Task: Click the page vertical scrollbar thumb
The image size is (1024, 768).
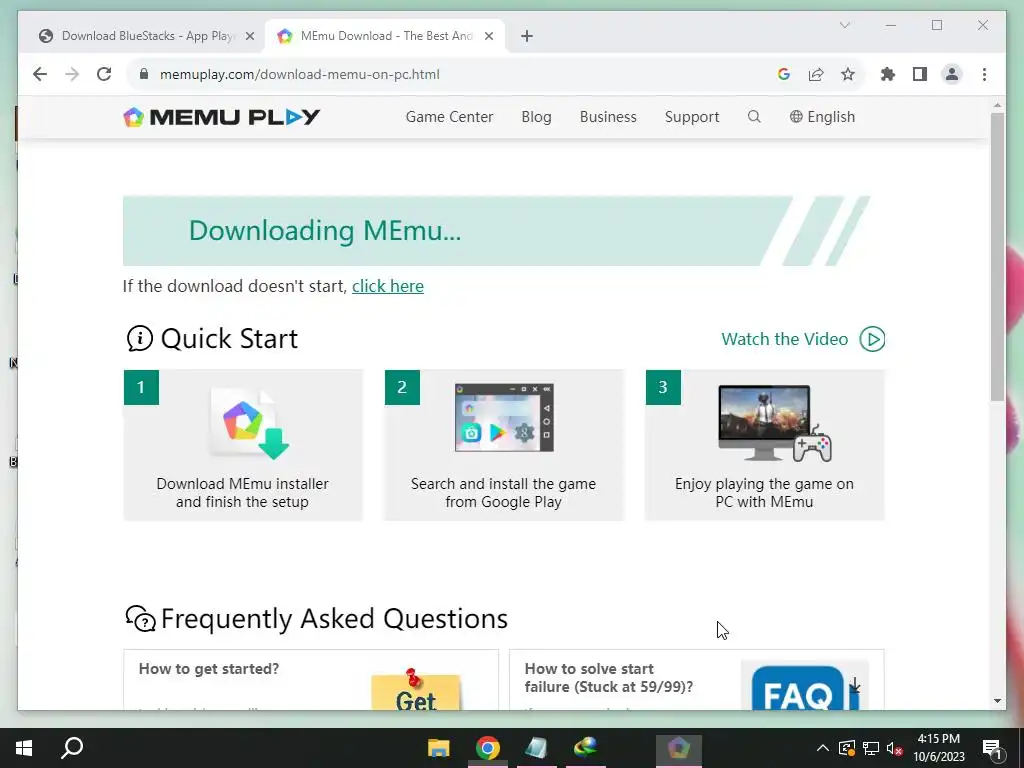Action: click(x=997, y=256)
